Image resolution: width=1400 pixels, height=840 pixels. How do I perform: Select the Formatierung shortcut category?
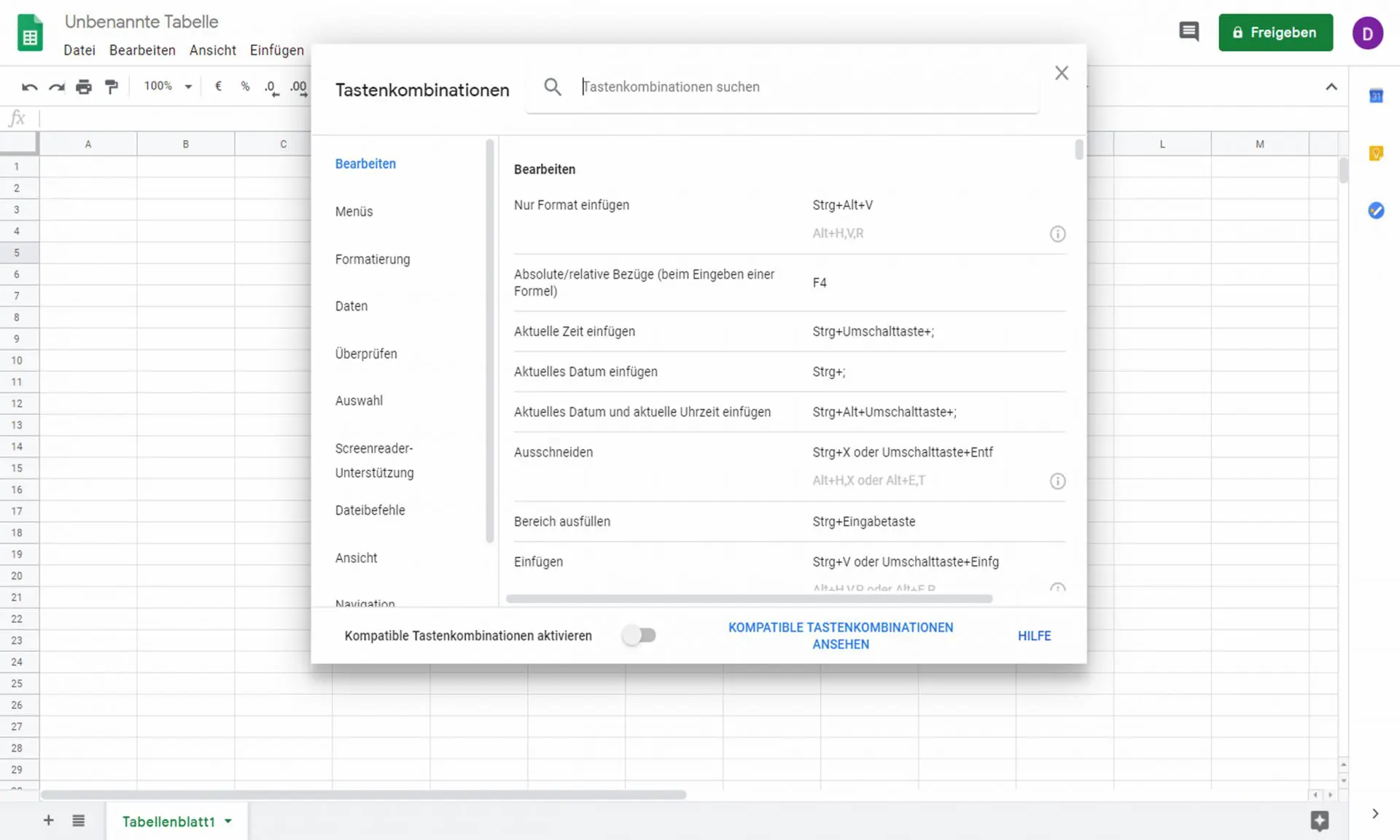pyautogui.click(x=373, y=260)
